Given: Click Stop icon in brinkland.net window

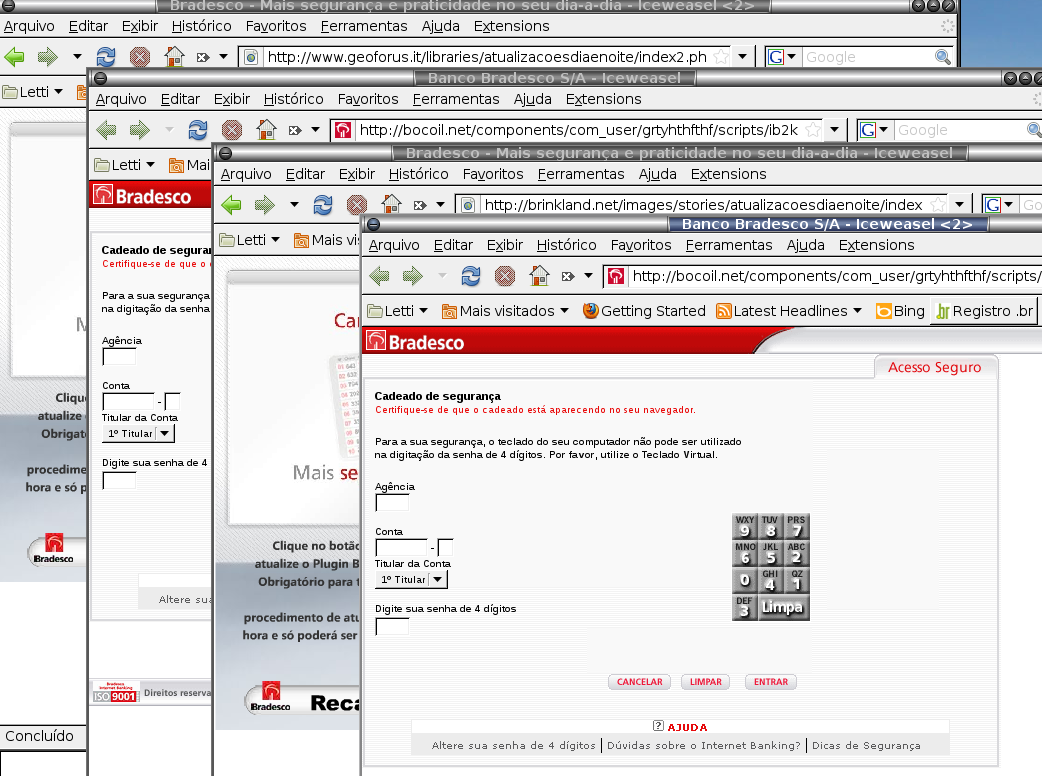Looking at the screenshot, I should coord(357,205).
